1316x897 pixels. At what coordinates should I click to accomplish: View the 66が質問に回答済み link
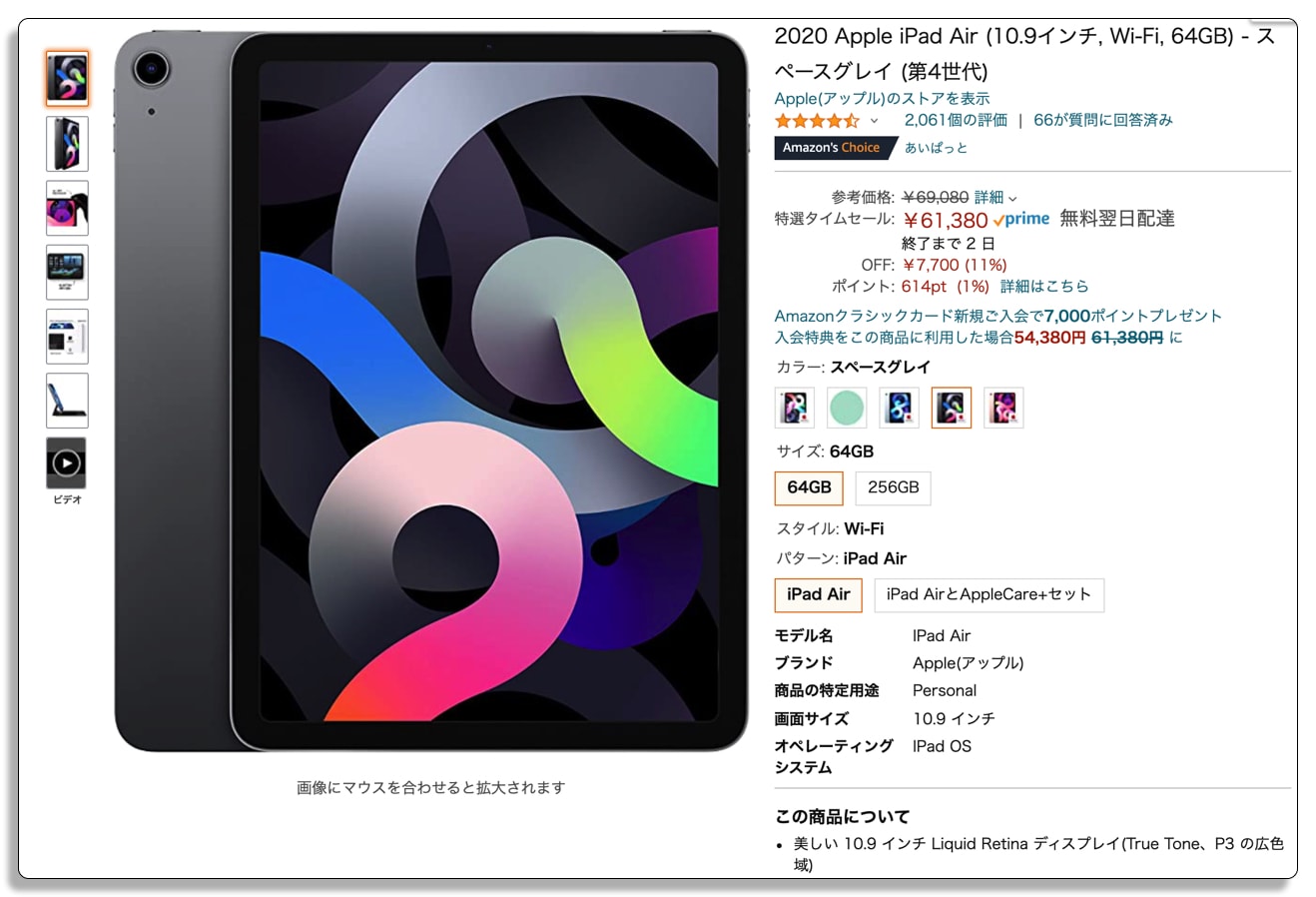click(1103, 120)
